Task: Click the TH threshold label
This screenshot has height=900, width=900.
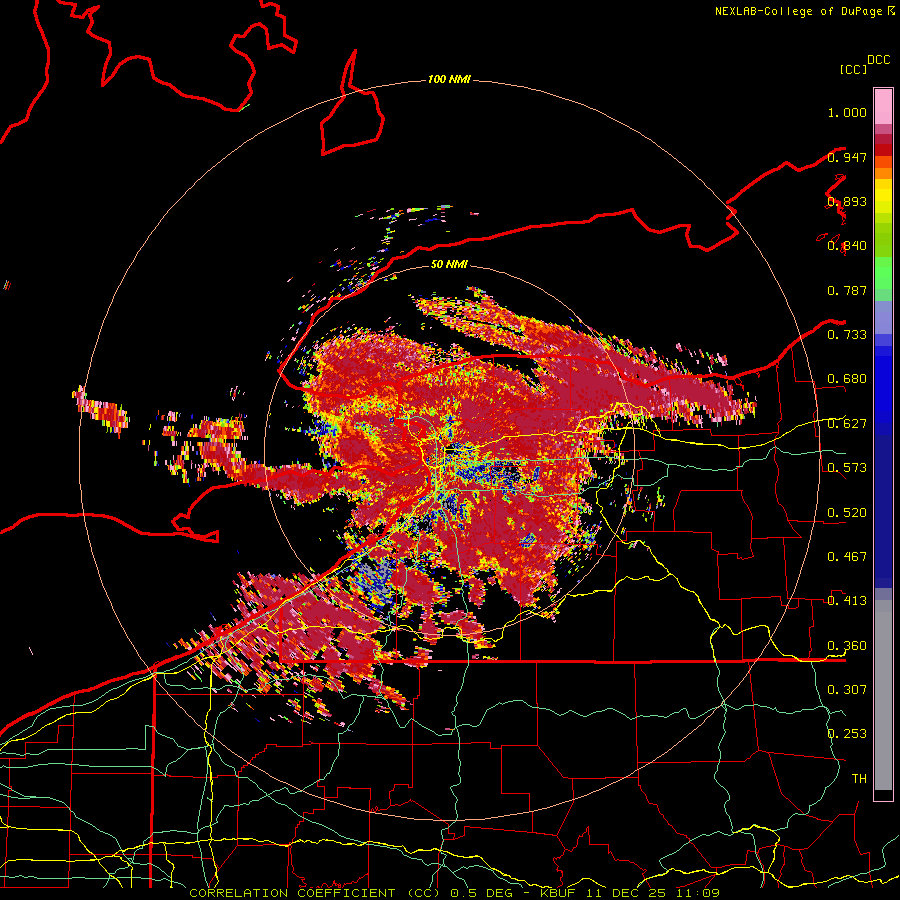Action: [859, 779]
